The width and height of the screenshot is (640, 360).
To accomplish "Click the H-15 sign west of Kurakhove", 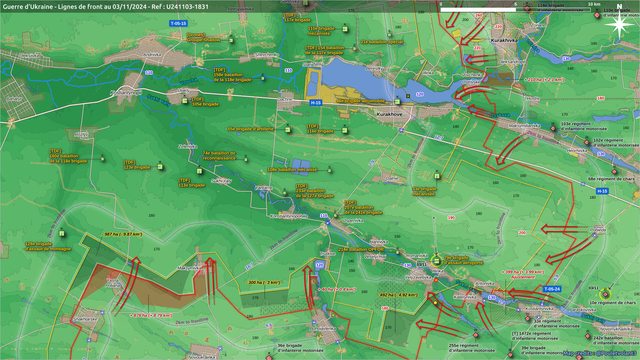I will click(x=316, y=103).
